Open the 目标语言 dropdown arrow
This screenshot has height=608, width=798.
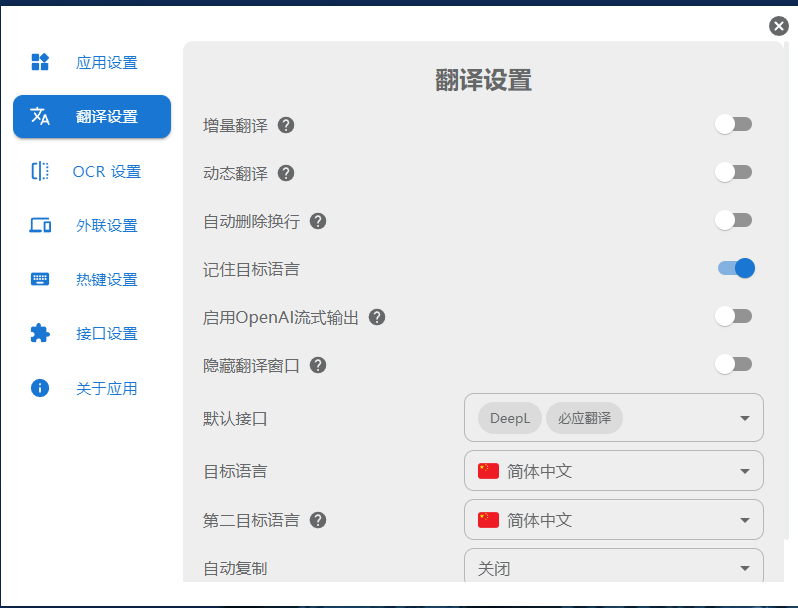[x=745, y=471]
